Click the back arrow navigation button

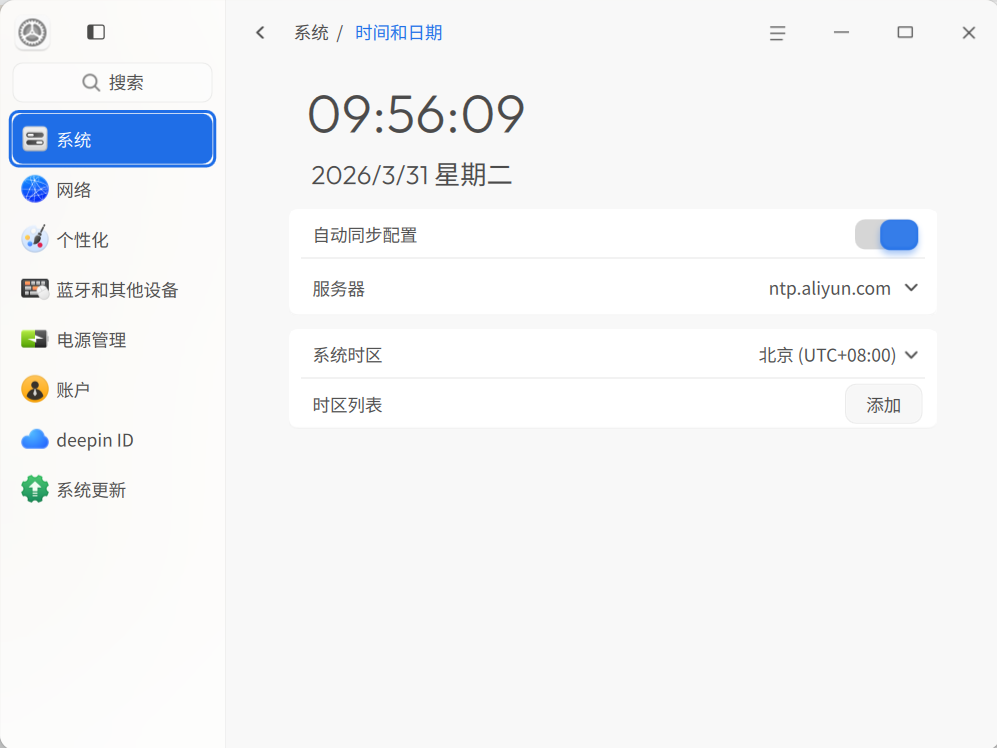coord(260,32)
